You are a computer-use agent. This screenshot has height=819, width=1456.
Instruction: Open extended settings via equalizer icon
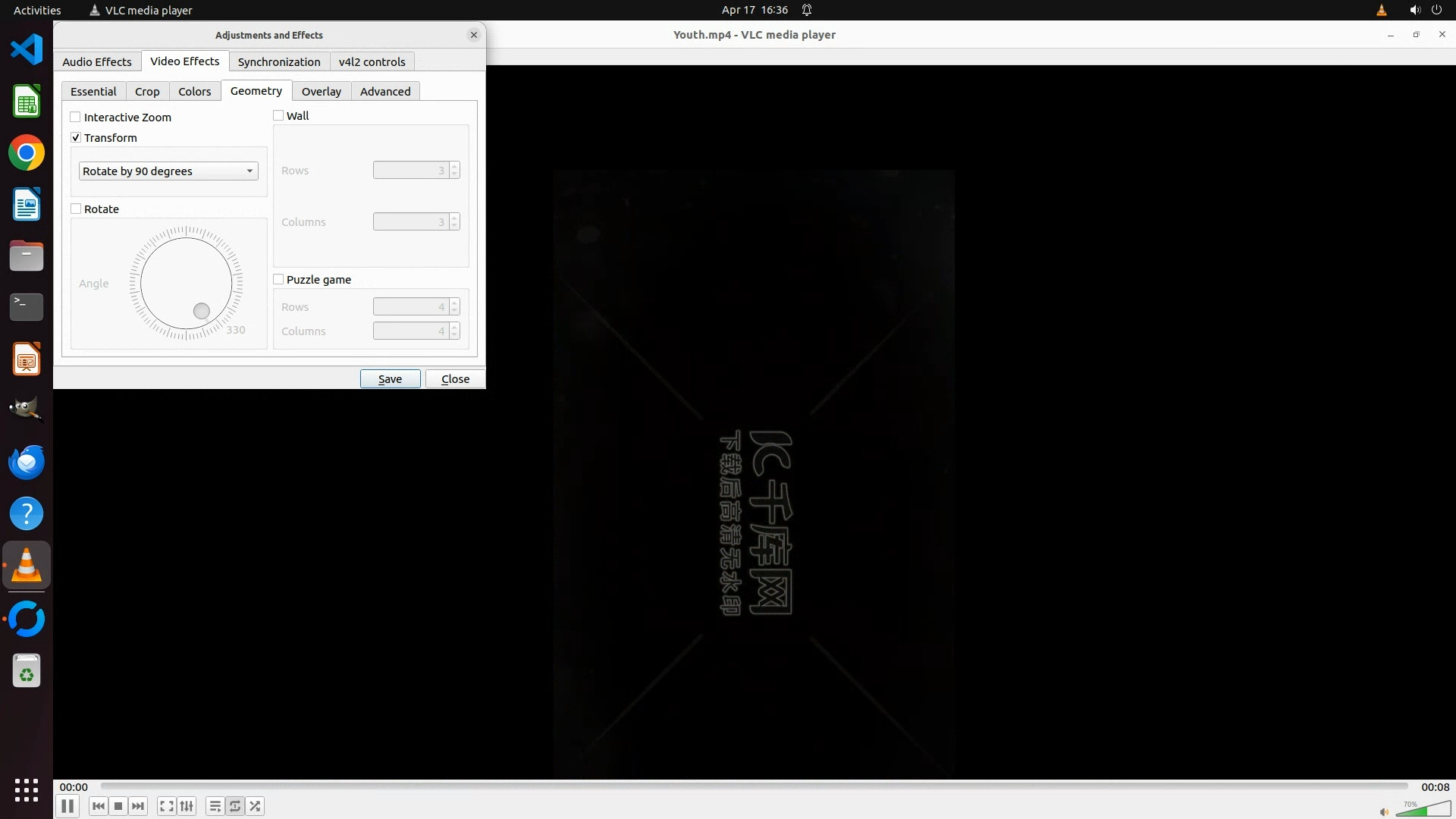(x=187, y=806)
